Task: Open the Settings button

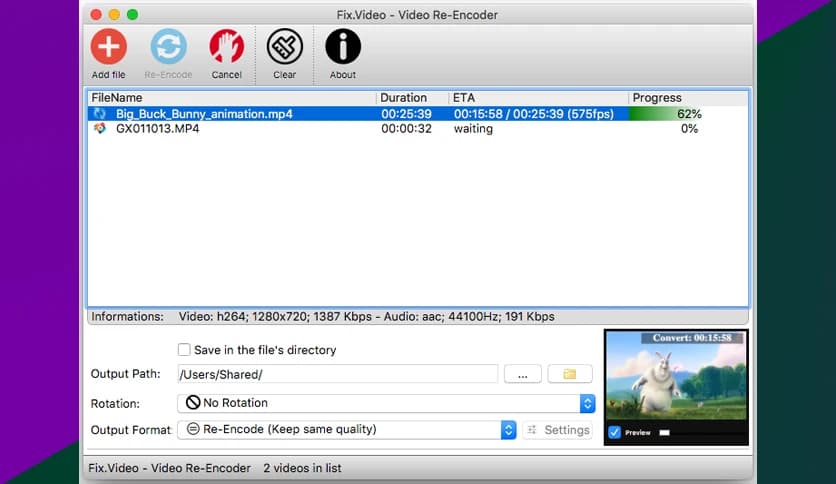Action: click(558, 430)
